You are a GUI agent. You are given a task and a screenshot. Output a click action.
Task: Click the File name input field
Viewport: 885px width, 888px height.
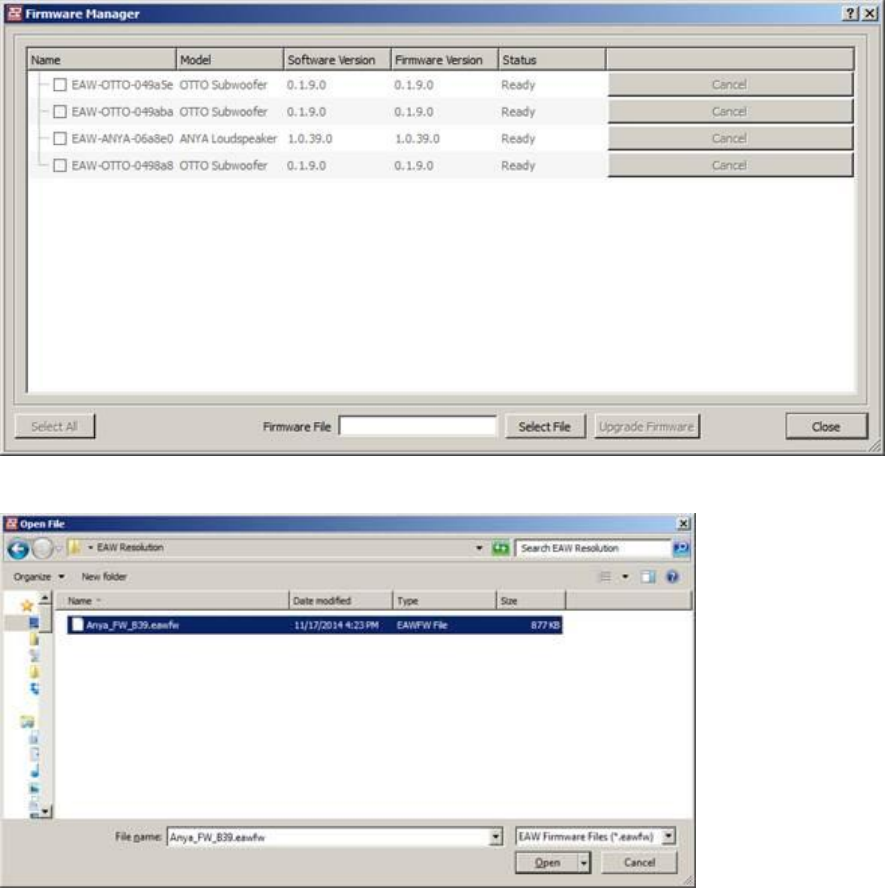point(328,836)
